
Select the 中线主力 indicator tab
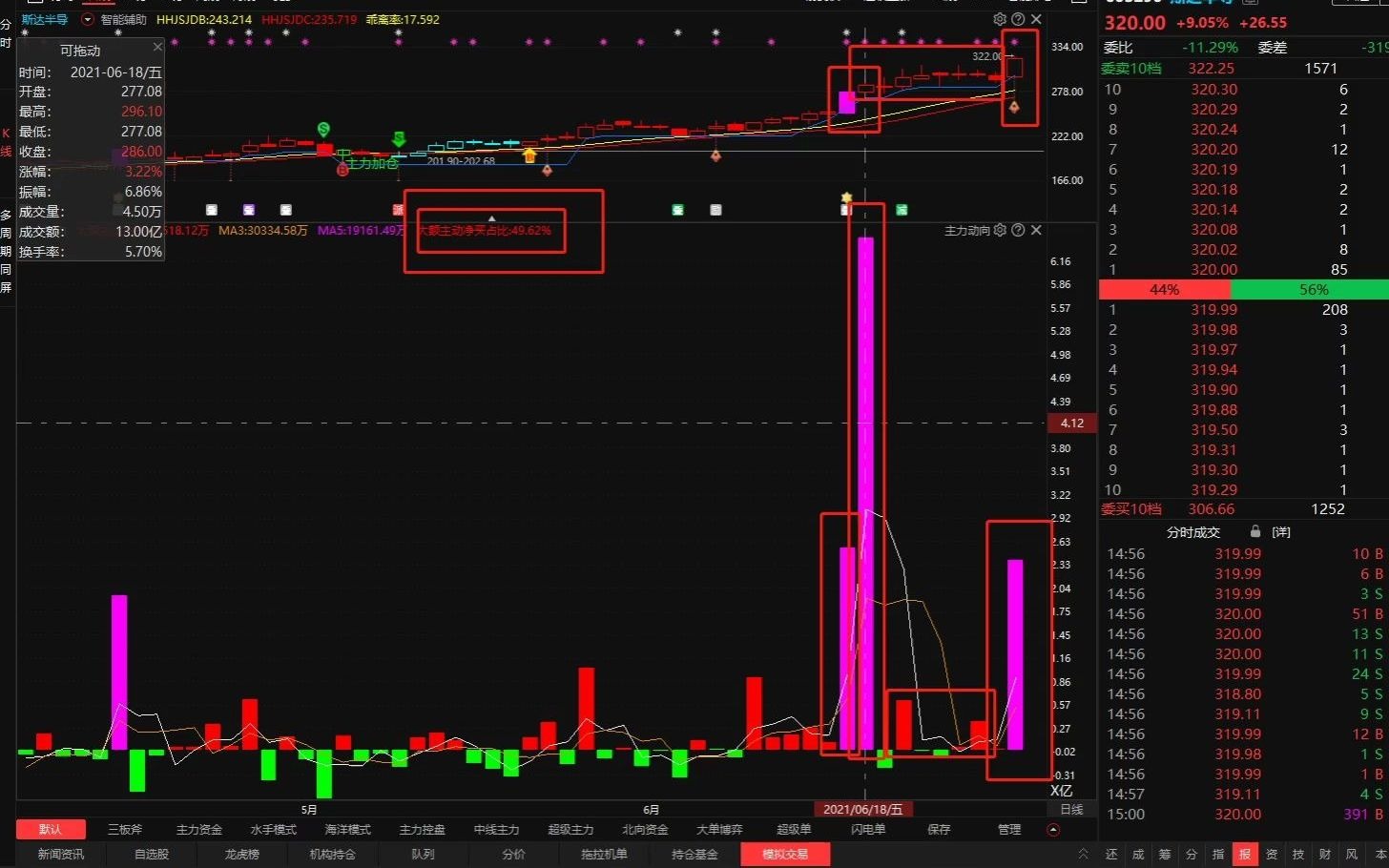(497, 829)
